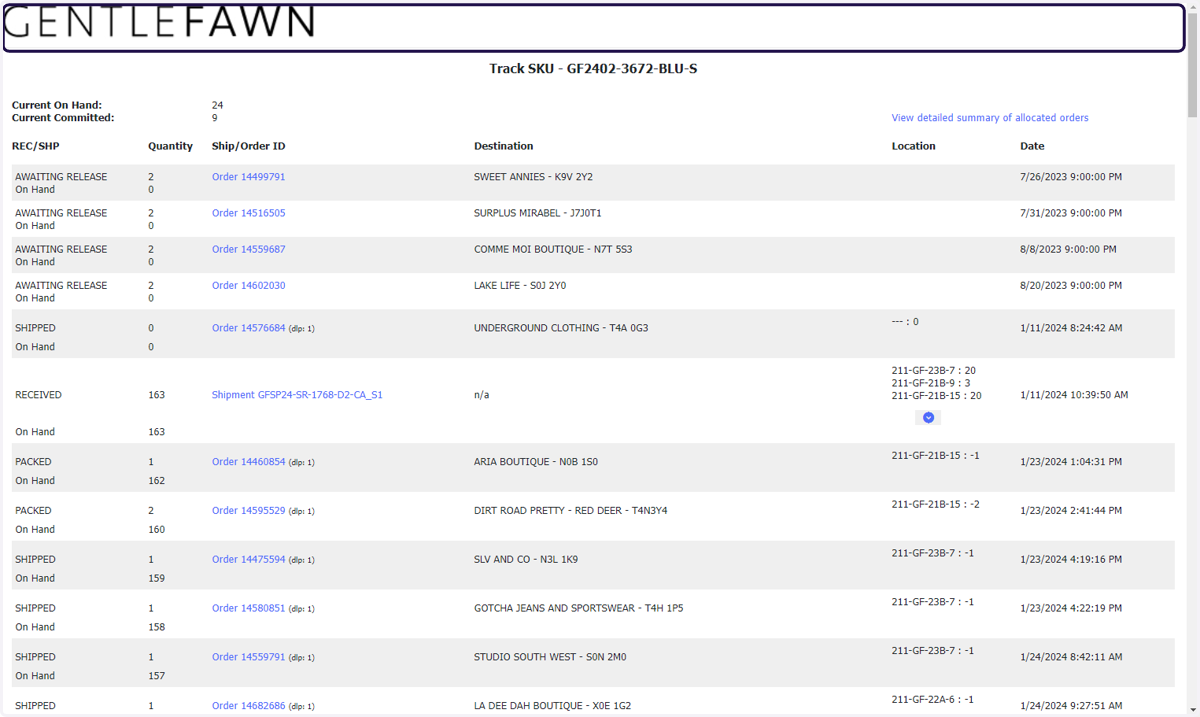Screen dimensions: 1200x717
Task: Open Order 14682686 link
Action: click(248, 706)
